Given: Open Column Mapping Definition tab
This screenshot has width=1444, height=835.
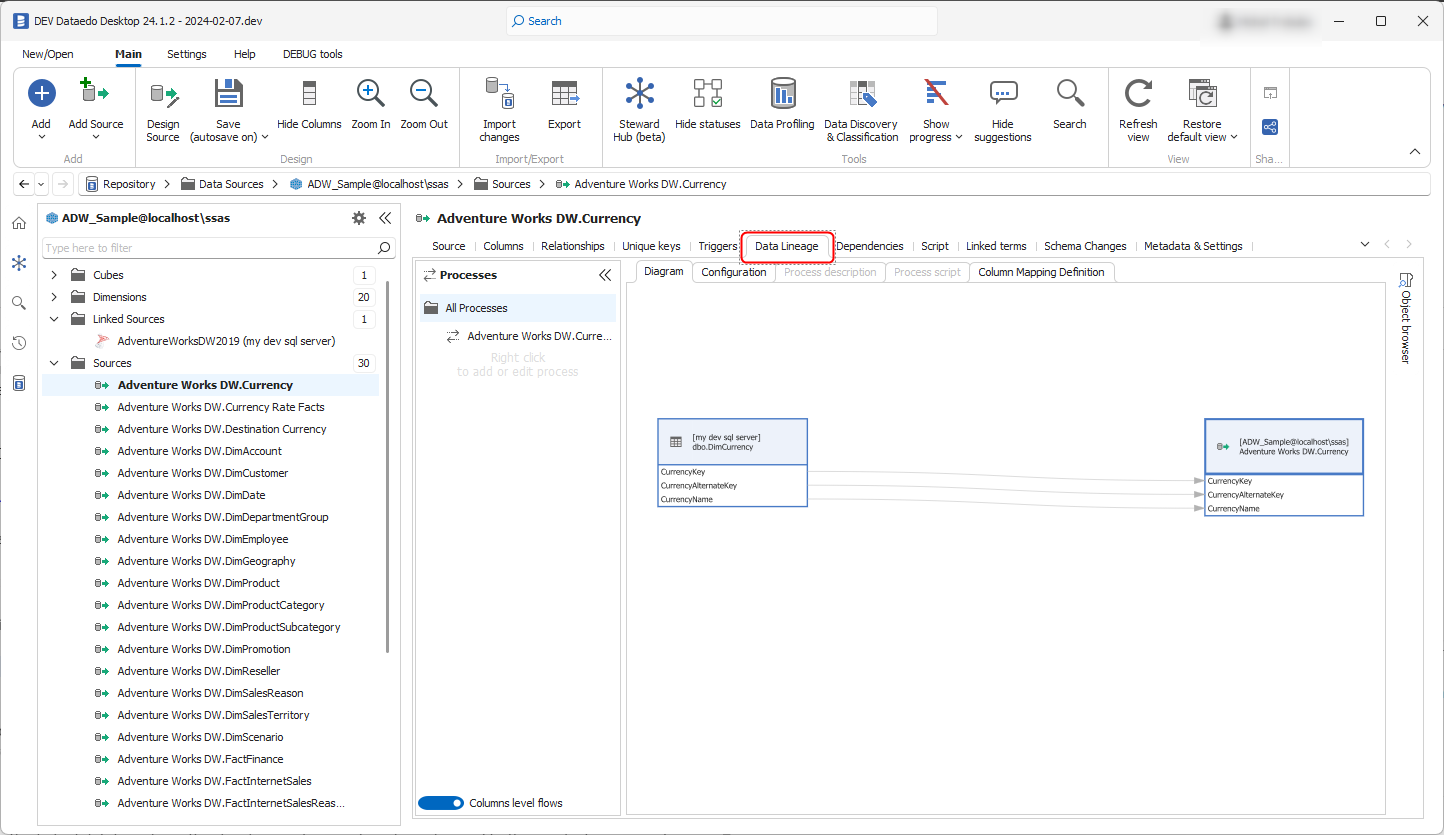Looking at the screenshot, I should [x=1041, y=272].
